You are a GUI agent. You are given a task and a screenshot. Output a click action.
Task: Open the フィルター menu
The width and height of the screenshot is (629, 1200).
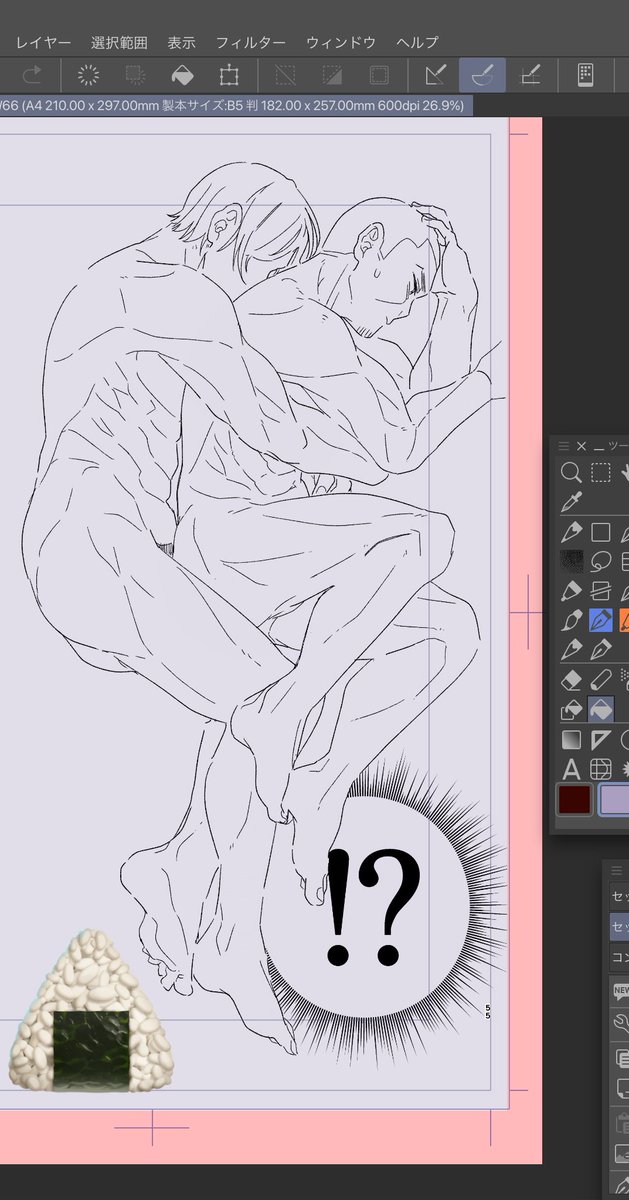tap(250, 43)
